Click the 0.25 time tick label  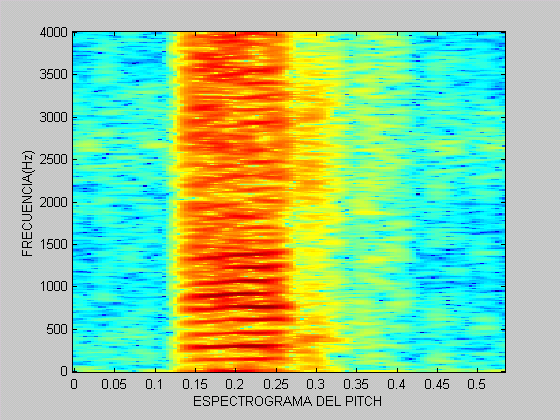[x=275, y=384]
